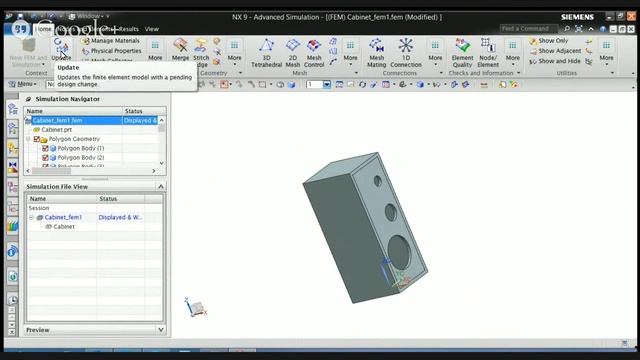This screenshot has height=360, width=640.
Task: Open the More dropdown in the Polygon Geometry group
Action: click(x=234, y=53)
